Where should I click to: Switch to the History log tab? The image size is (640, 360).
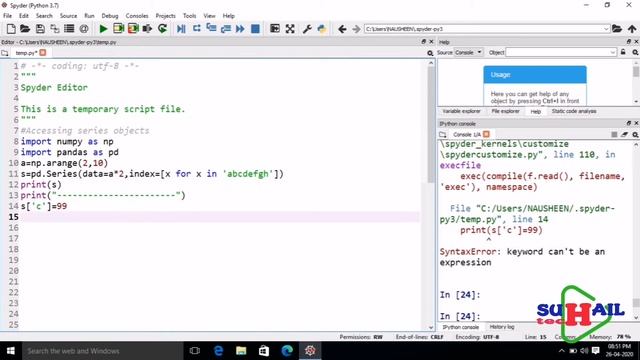[x=502, y=327]
